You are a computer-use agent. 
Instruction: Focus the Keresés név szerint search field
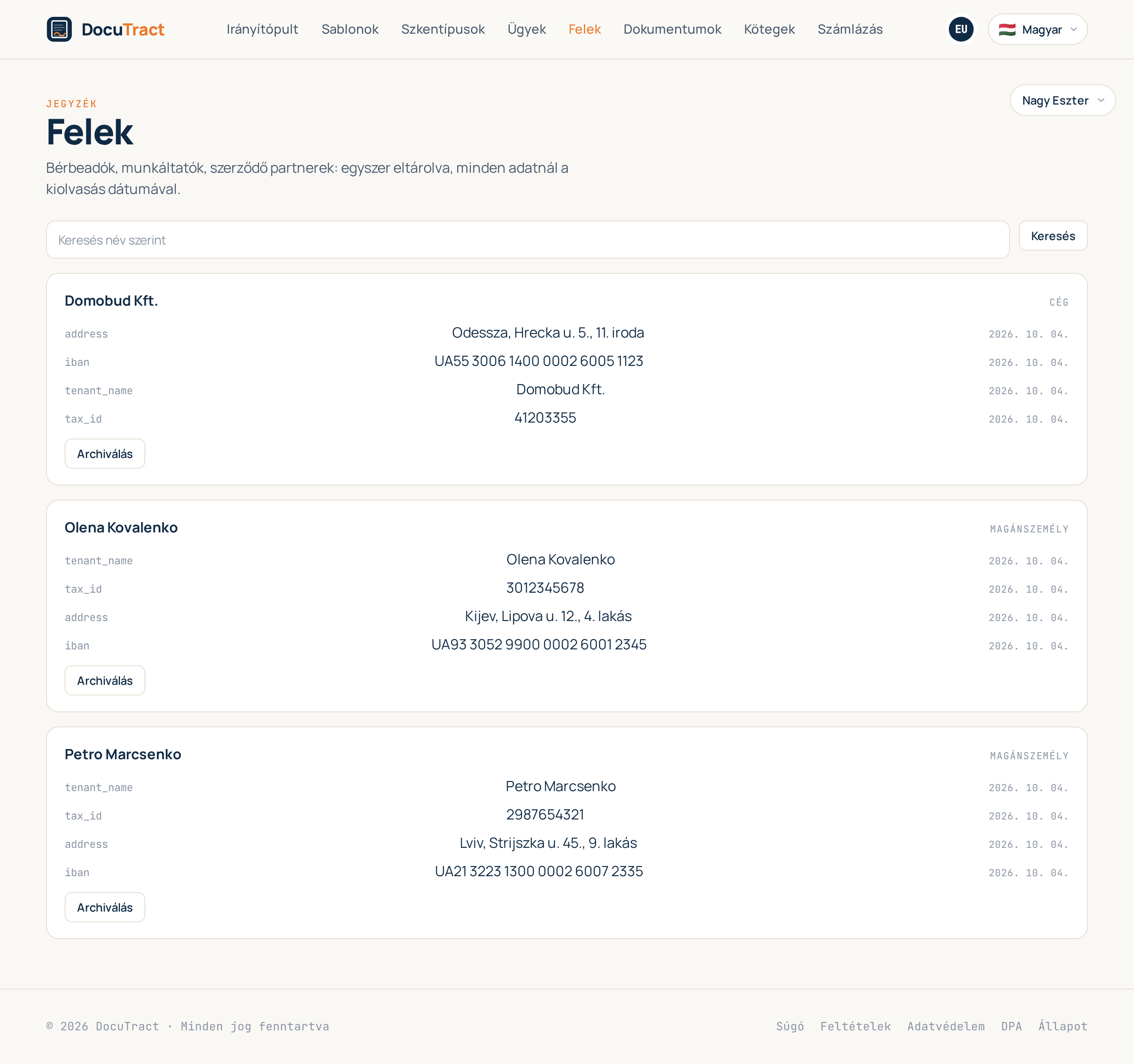528,240
